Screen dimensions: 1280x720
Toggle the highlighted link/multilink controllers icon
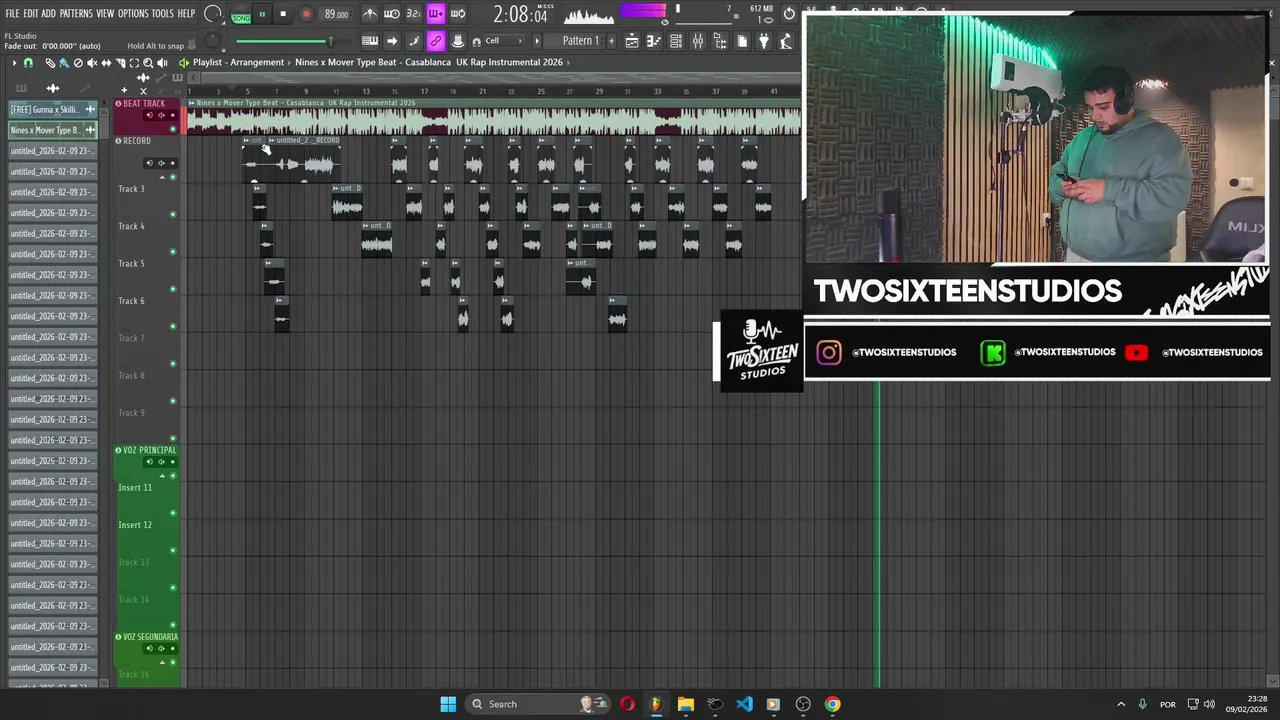pyautogui.click(x=435, y=41)
